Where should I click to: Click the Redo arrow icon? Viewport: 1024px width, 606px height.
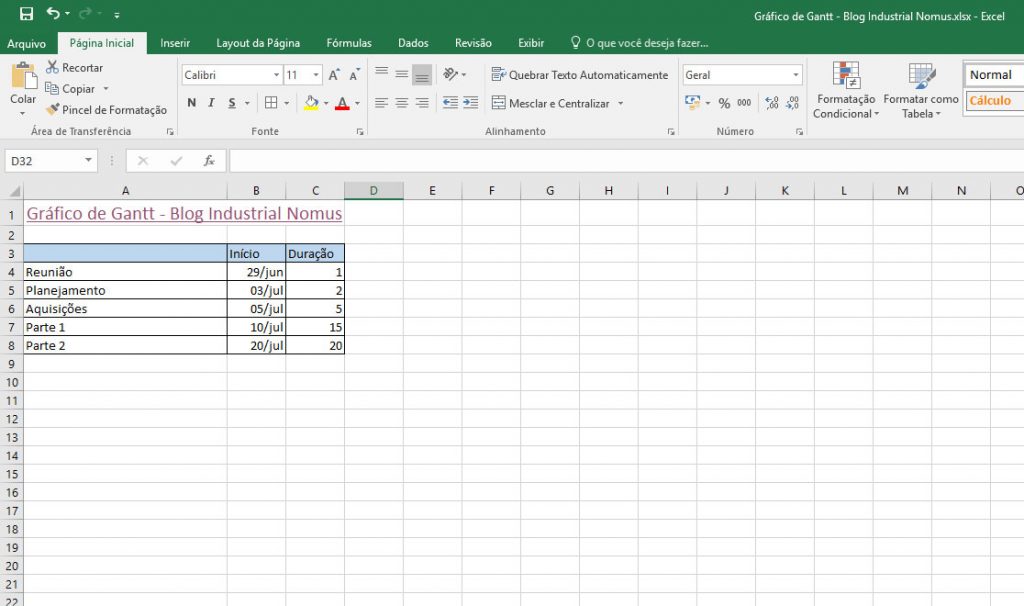point(86,13)
